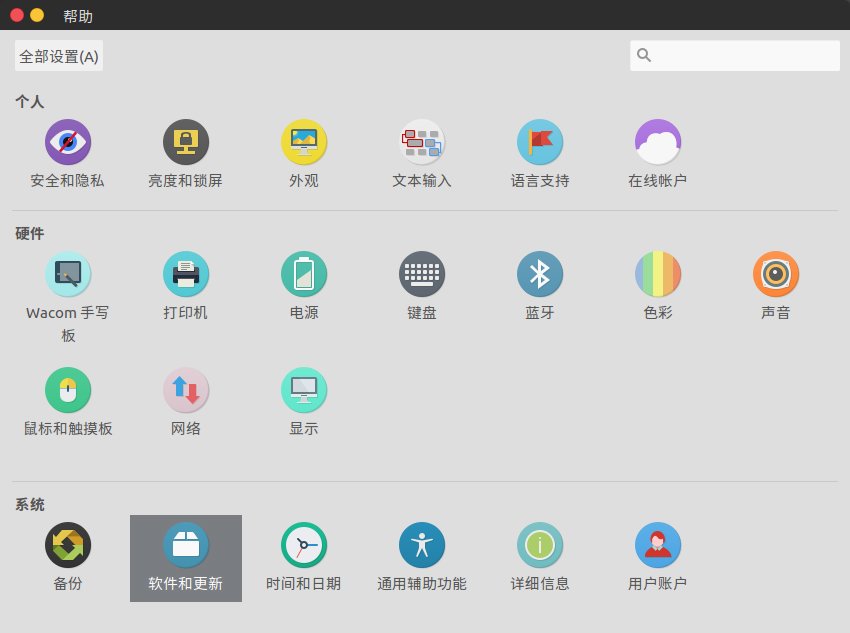Screen dimensions: 850x633
Task: Minimize window using the yellow button
Action: pos(37,15)
